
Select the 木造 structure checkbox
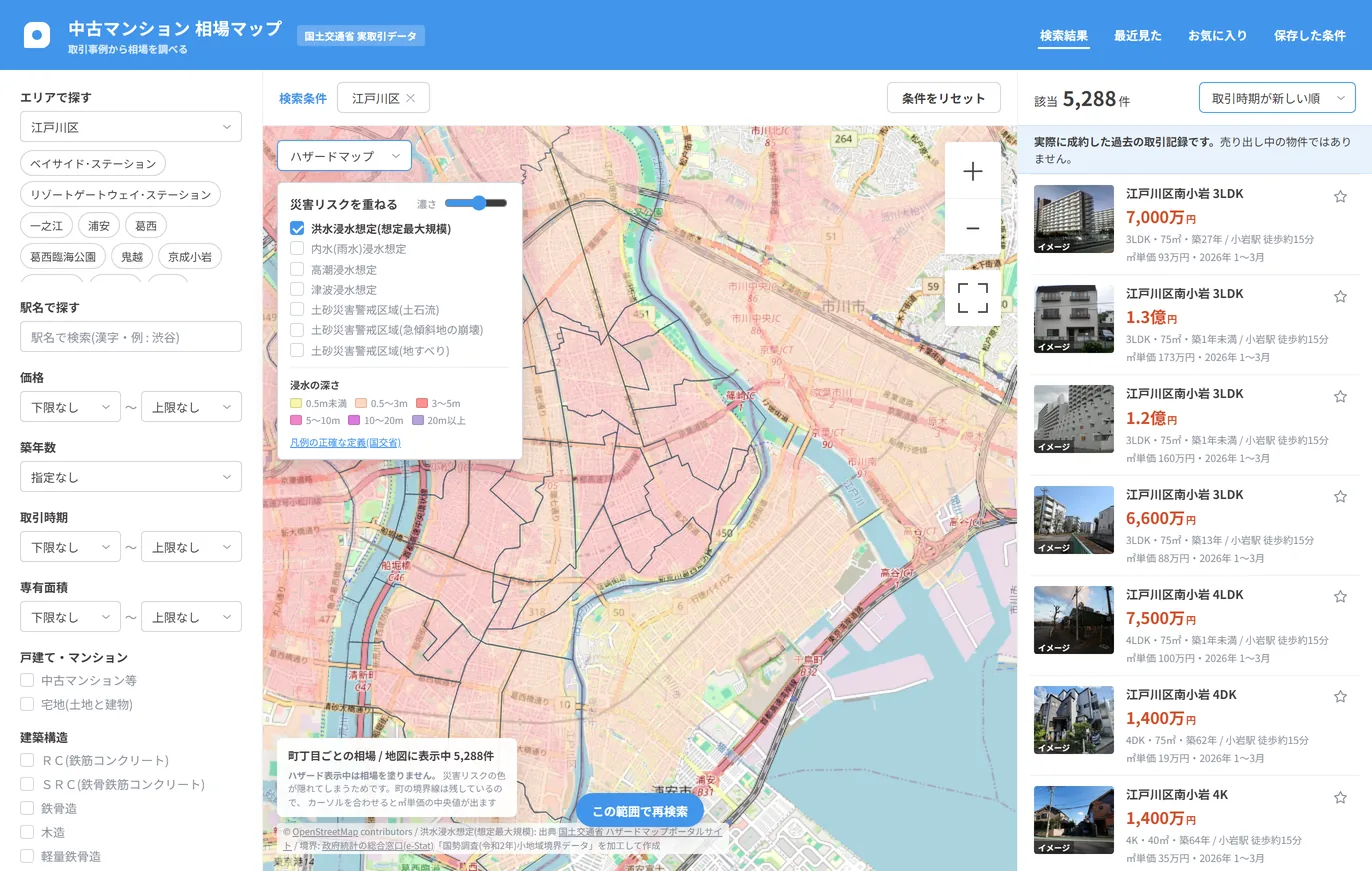[x=28, y=832]
